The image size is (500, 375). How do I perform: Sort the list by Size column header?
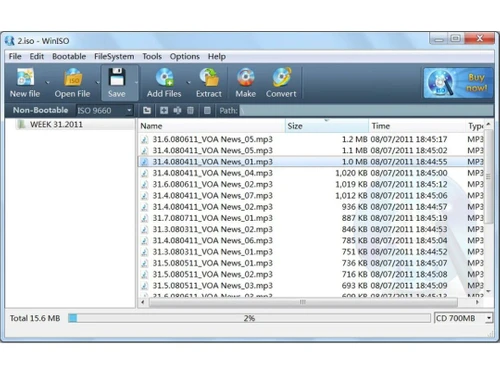tap(327, 126)
